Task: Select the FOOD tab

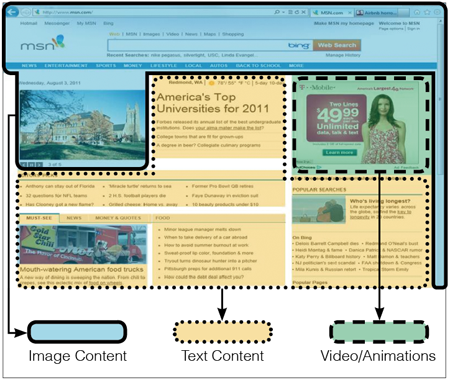Action: 163,218
